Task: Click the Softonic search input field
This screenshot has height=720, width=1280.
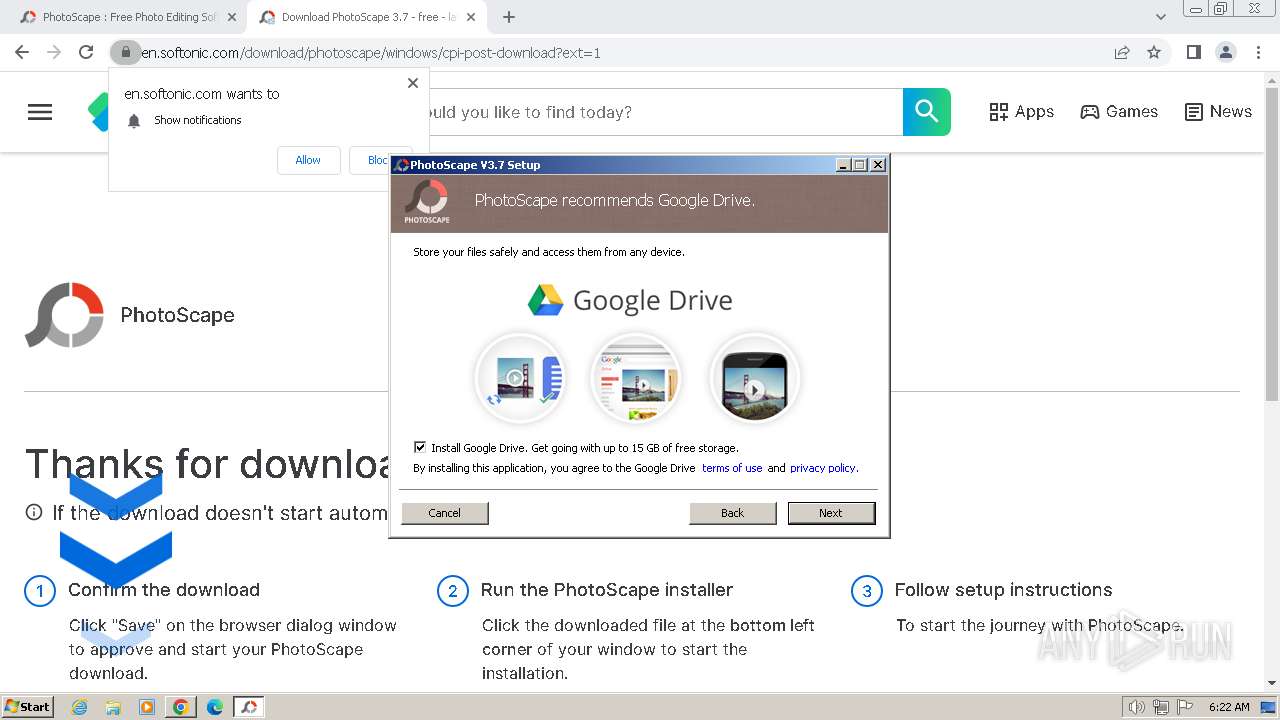Action: [x=666, y=112]
